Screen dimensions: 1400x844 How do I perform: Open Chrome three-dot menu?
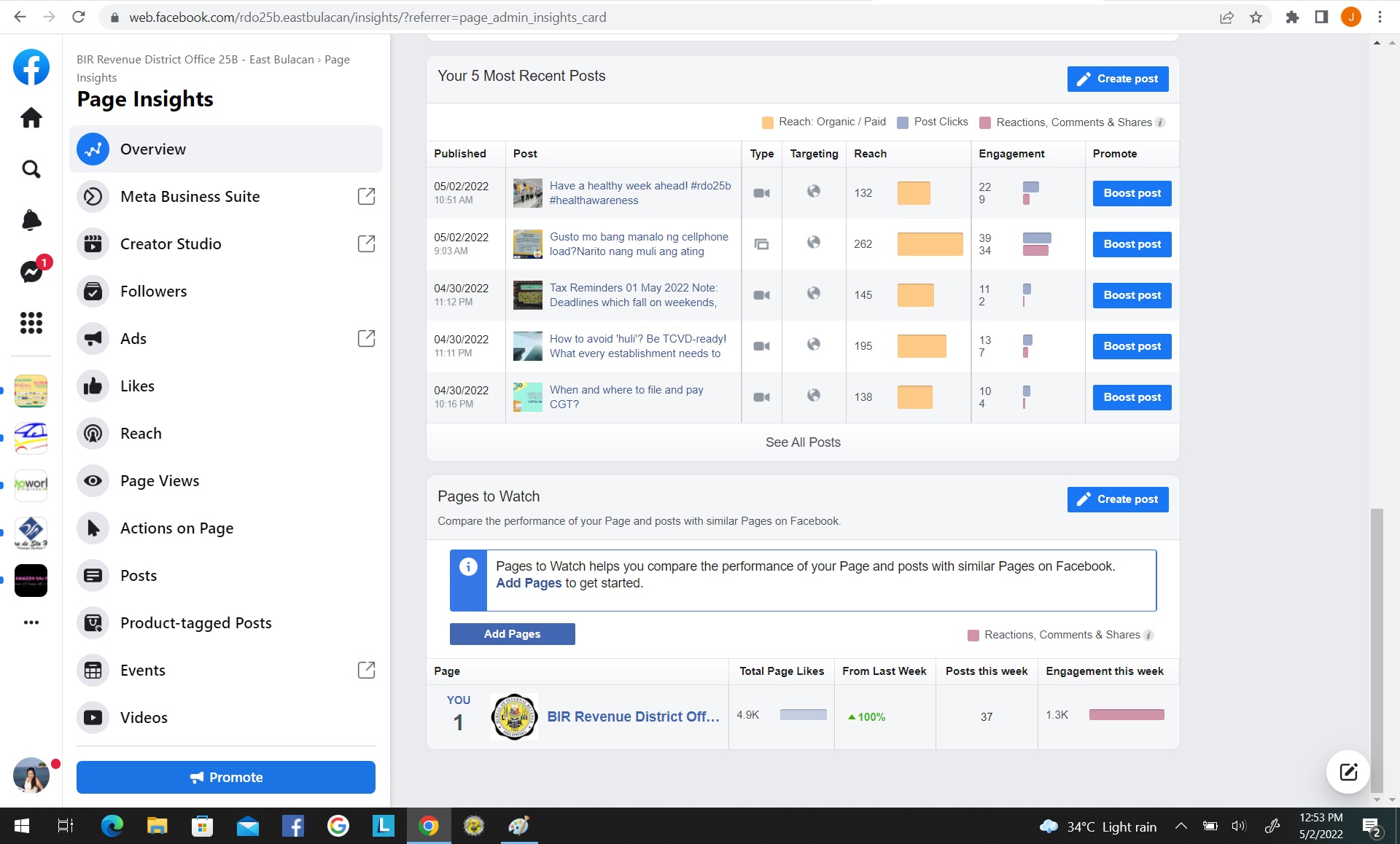point(1380,17)
